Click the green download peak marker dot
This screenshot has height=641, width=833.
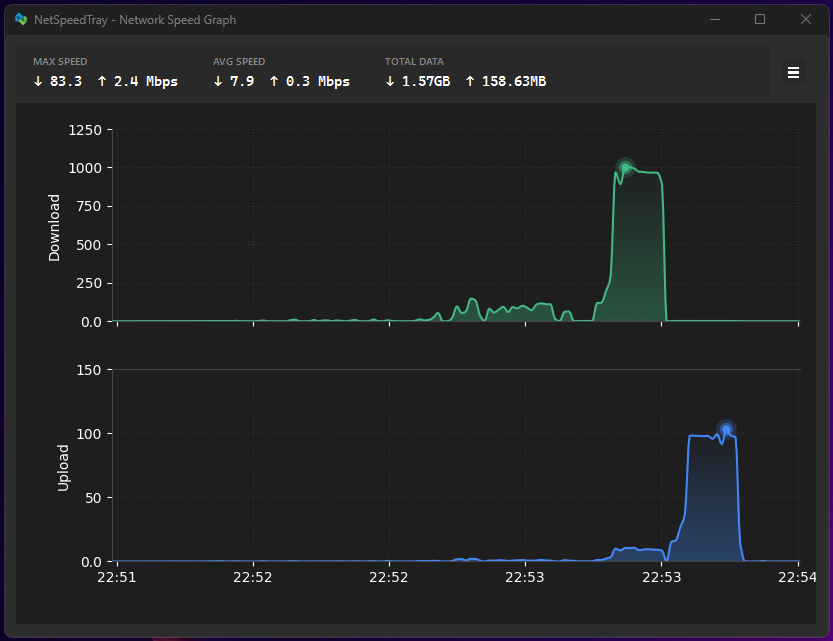625,168
